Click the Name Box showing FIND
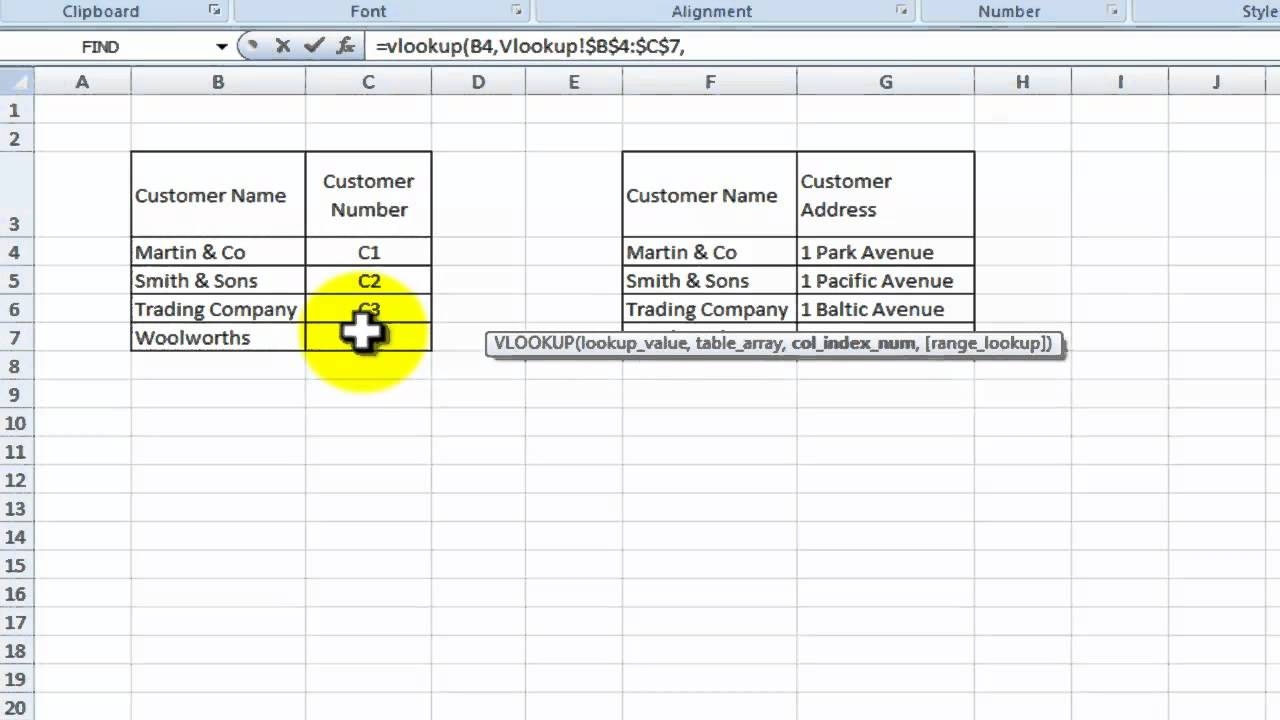The image size is (1280, 720). pyautogui.click(x=100, y=47)
